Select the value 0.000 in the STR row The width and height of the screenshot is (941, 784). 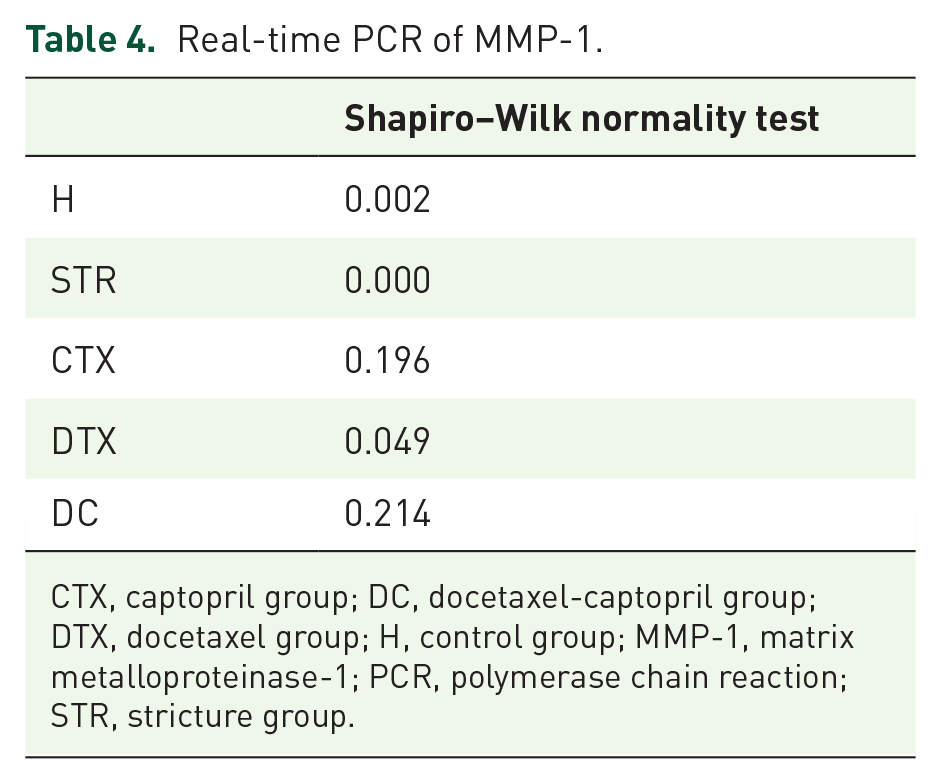click(x=388, y=280)
